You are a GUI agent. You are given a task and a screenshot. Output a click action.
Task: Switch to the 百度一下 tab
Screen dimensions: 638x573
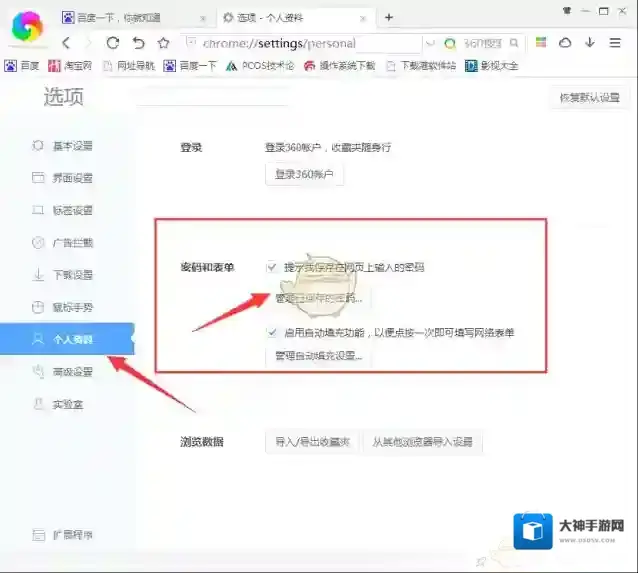134,17
